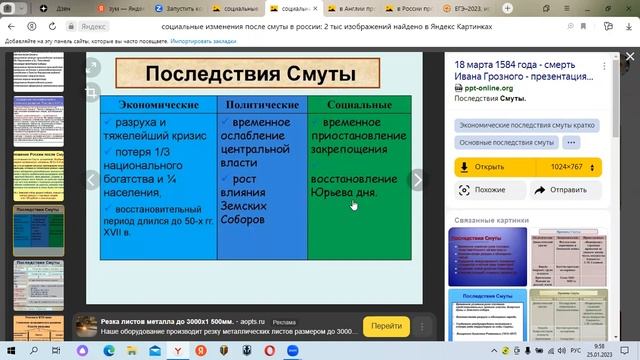Open '18 марта 1584 года' title link

tap(524, 71)
